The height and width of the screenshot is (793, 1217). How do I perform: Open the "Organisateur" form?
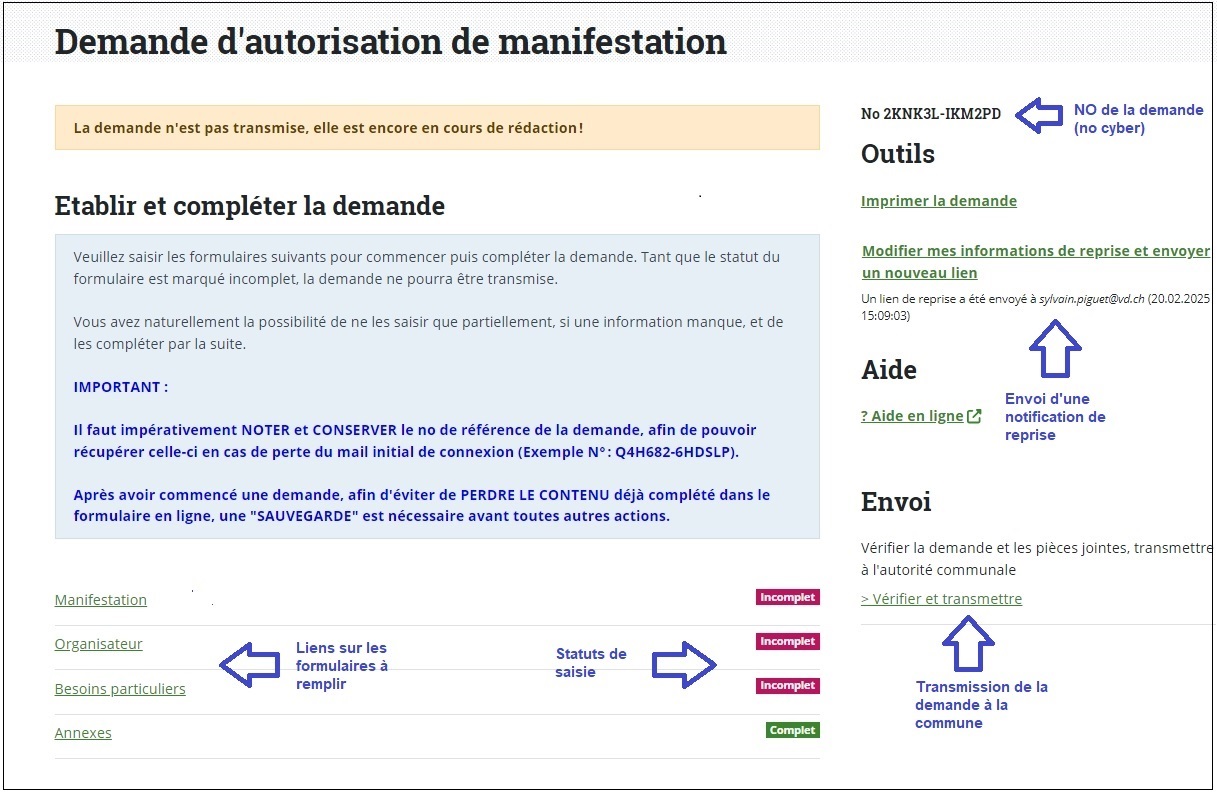[x=98, y=643]
